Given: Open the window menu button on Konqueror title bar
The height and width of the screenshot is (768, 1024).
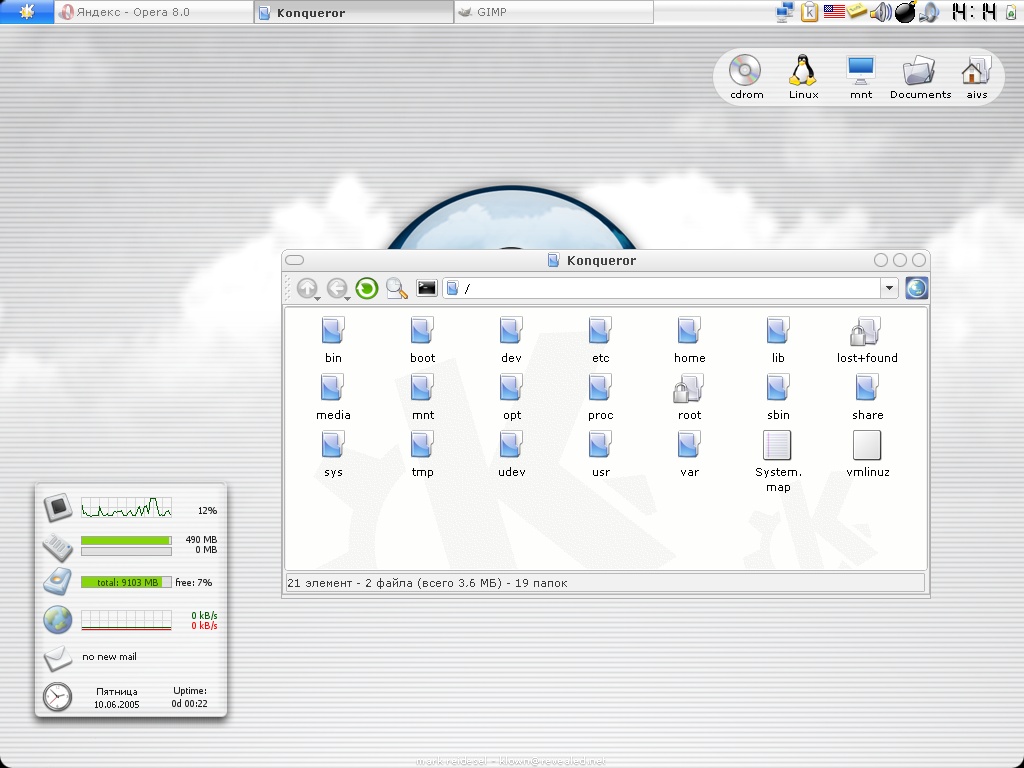Looking at the screenshot, I should (x=295, y=260).
